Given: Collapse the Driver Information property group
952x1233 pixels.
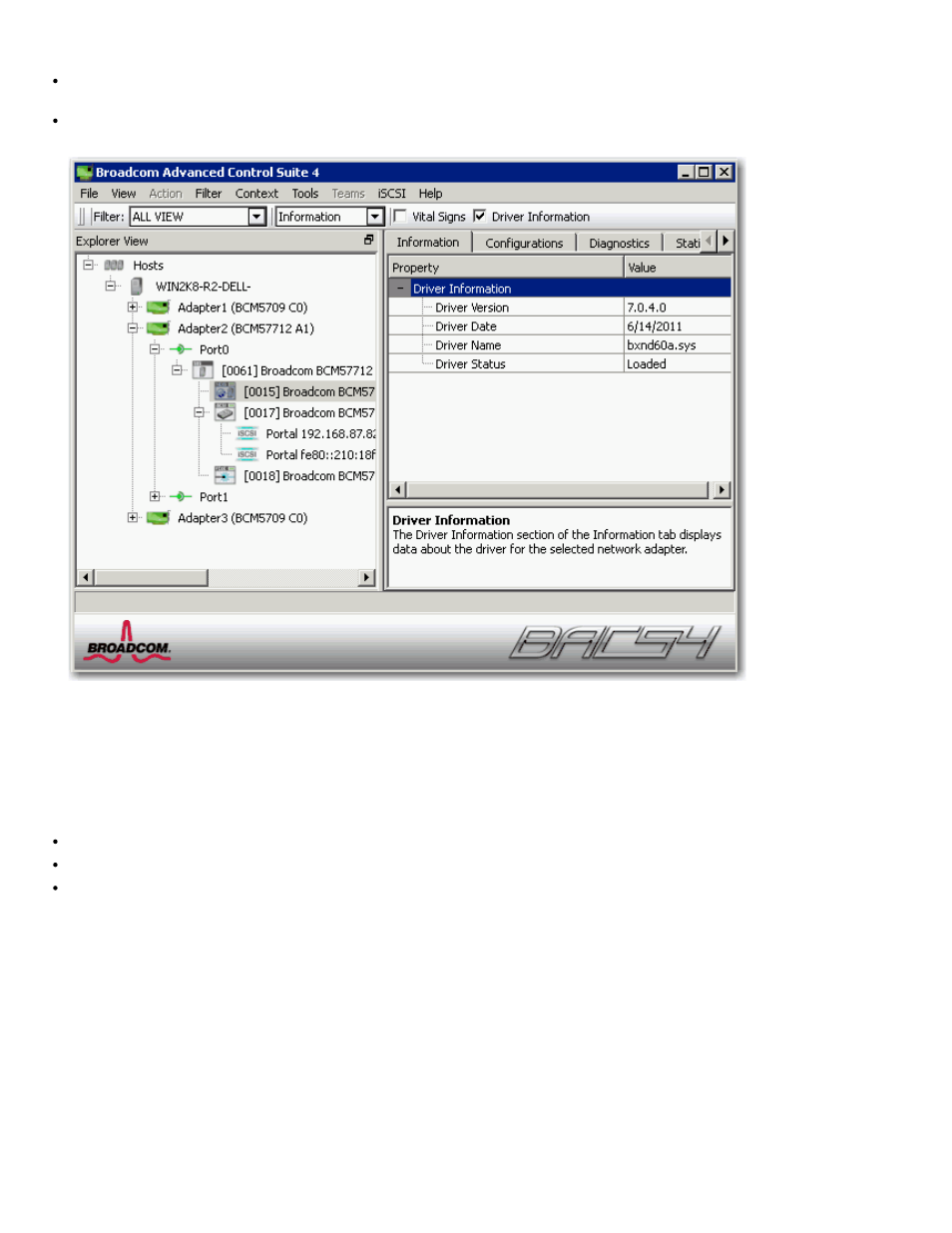Looking at the screenshot, I should tap(400, 288).
